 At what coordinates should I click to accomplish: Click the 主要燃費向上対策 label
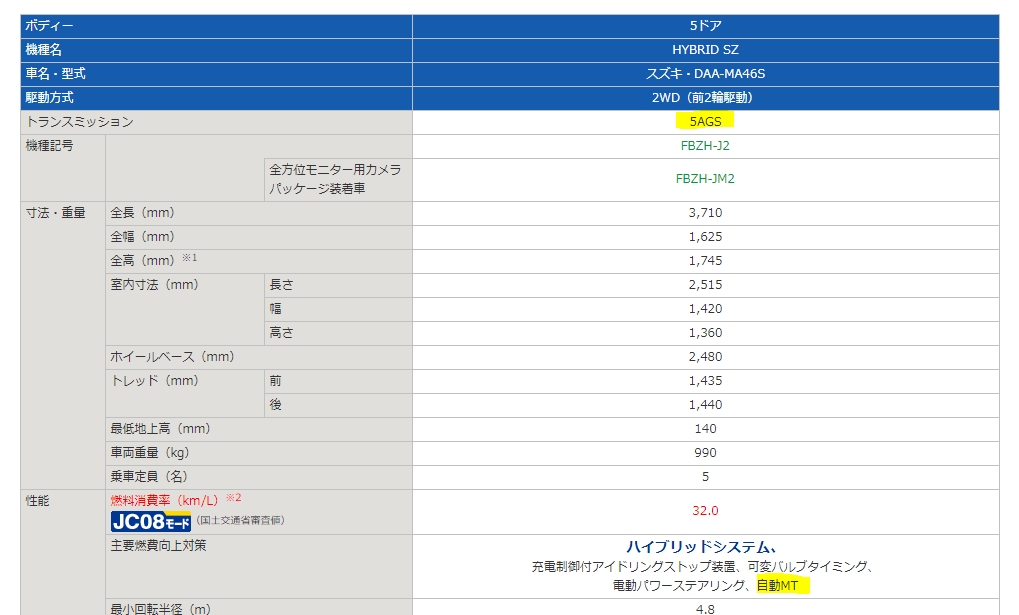tap(158, 547)
